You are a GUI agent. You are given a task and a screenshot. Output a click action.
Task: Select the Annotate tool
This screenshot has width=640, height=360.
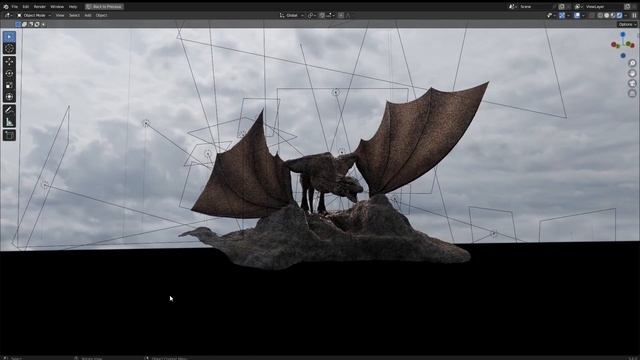[x=9, y=110]
